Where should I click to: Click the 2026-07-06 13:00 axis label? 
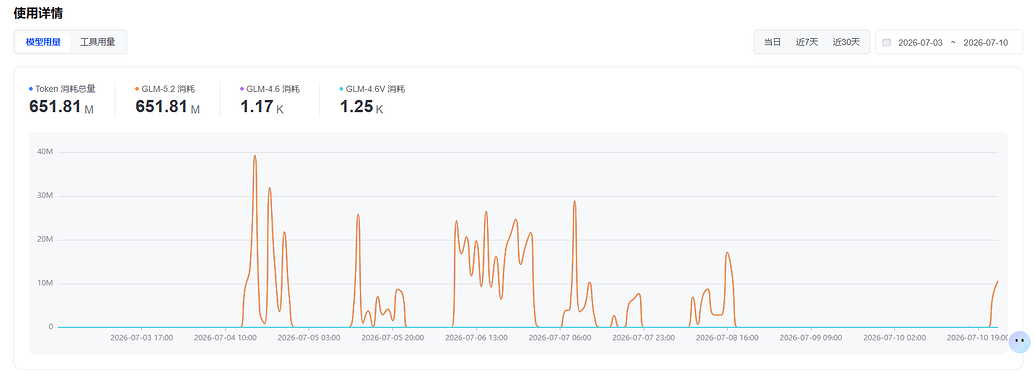[x=477, y=337]
